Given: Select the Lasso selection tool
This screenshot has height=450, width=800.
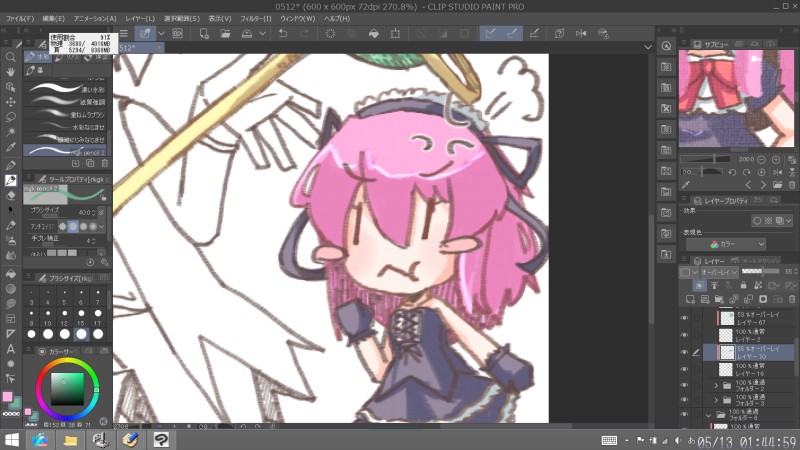Looking at the screenshot, I should [10, 117].
